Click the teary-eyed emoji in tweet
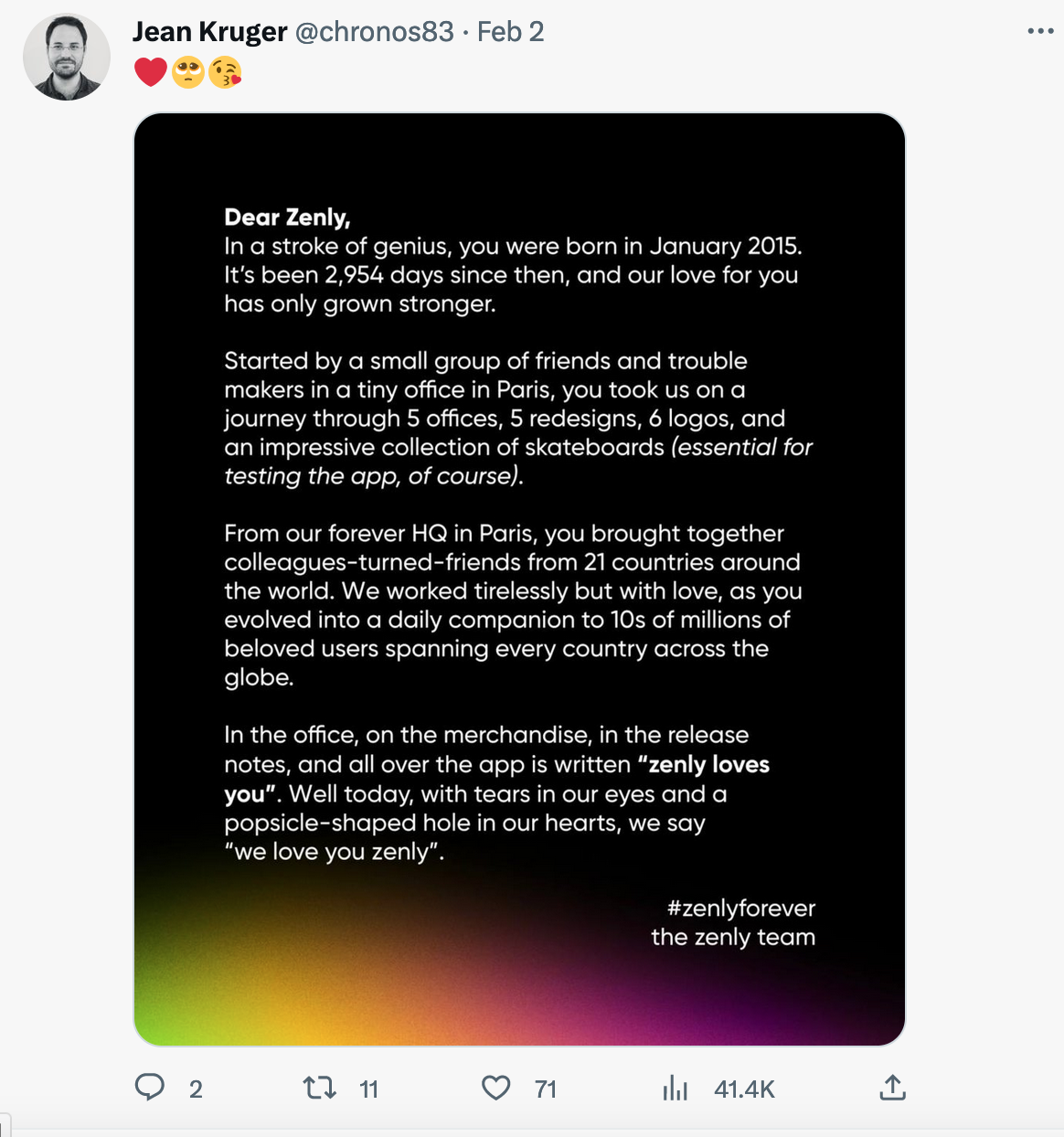 click(x=188, y=71)
